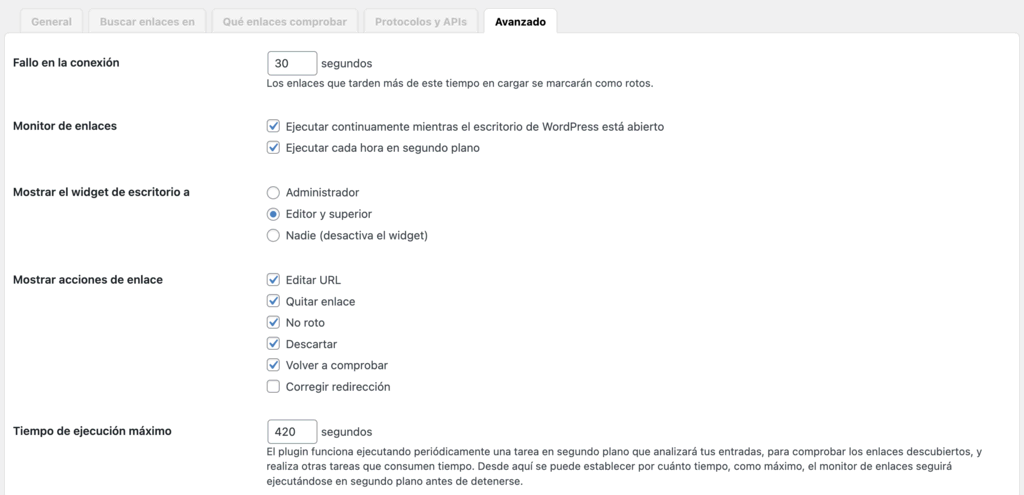Click the Mostrar acciones de enlace label
The height and width of the screenshot is (495, 1024).
click(87, 280)
